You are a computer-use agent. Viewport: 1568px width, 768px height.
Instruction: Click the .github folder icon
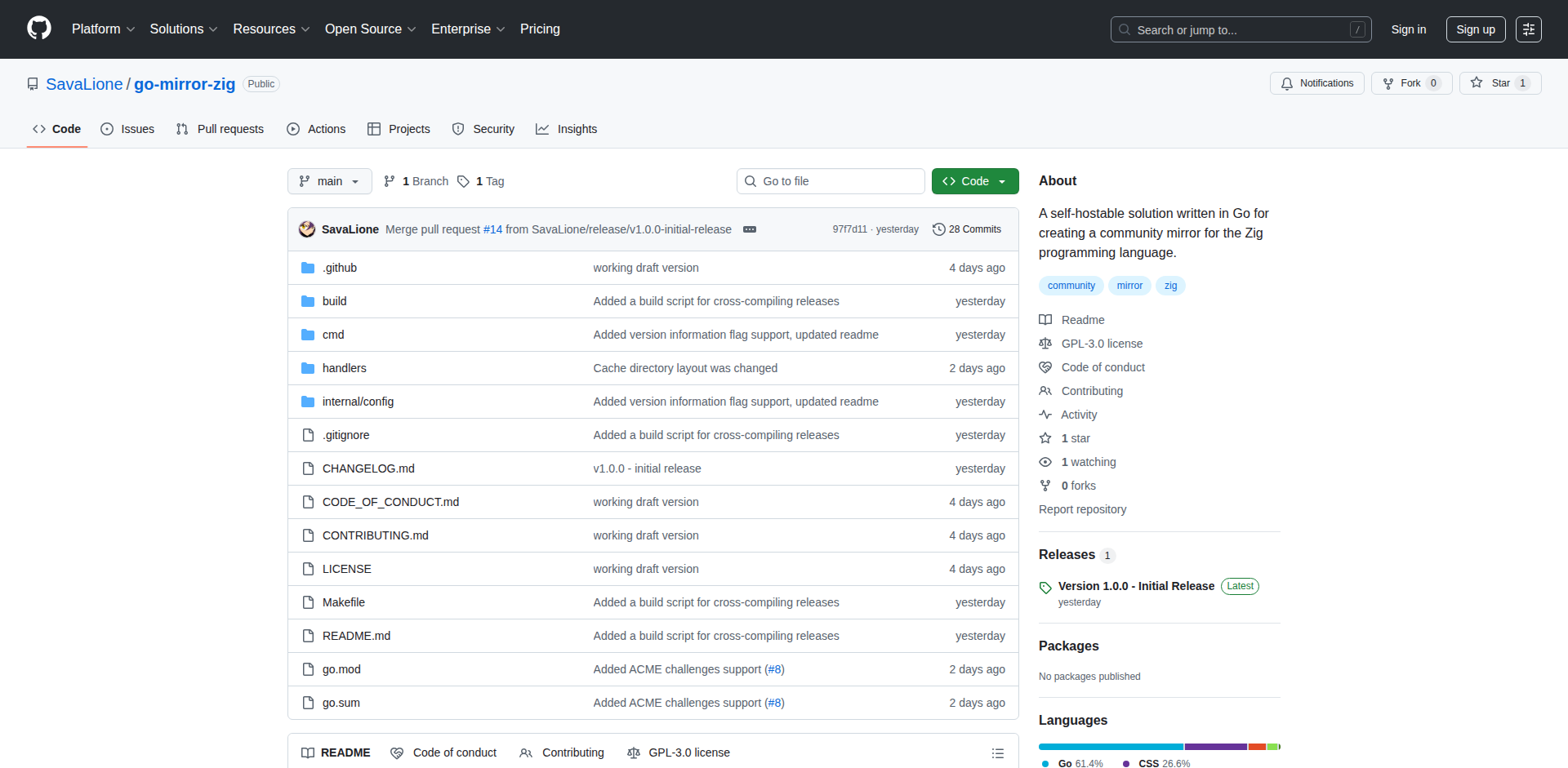[x=308, y=268]
